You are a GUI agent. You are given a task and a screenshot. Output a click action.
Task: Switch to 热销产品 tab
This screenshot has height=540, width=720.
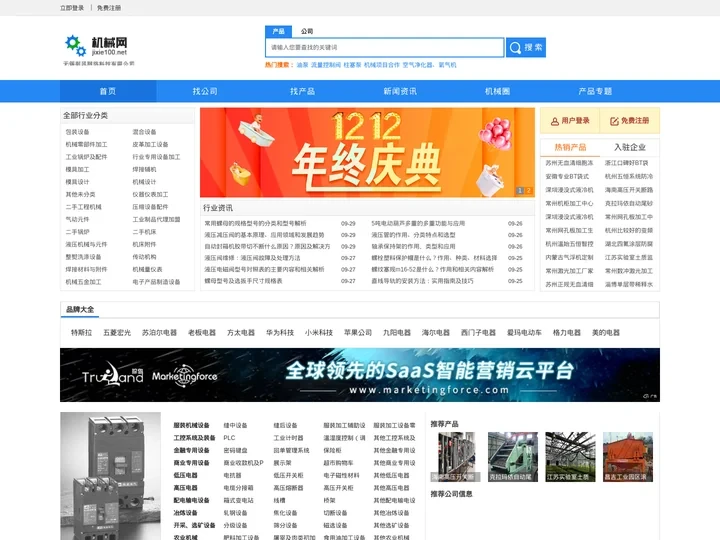[x=570, y=147]
